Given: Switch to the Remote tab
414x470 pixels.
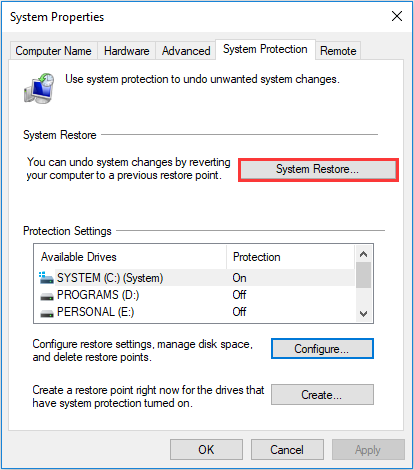Looking at the screenshot, I should [338, 51].
